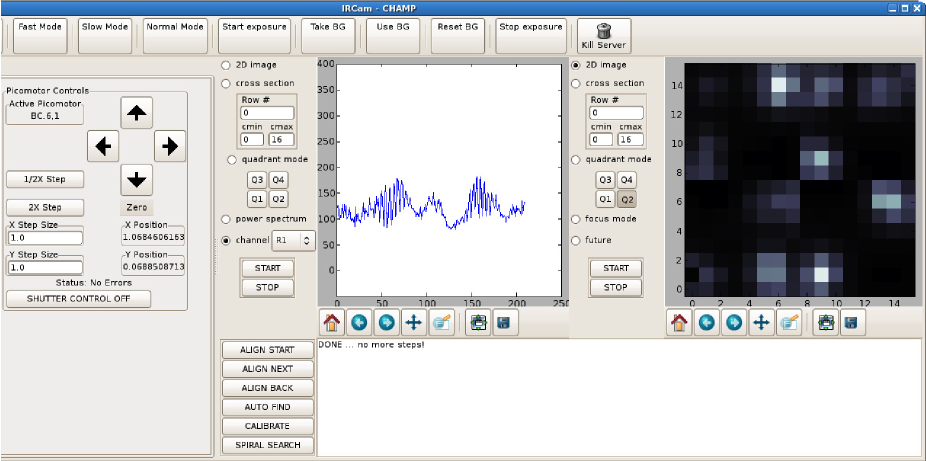The image size is (926, 461).
Task: Click the ALIGN START button
Action: coord(267,350)
